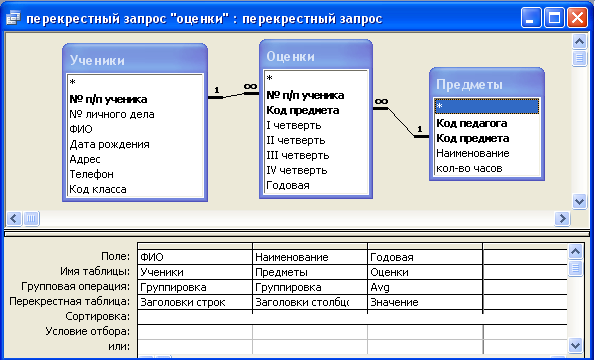595x361 pixels.
Task: Click the Условие отбора cell under Годовая
Action: pos(425,332)
